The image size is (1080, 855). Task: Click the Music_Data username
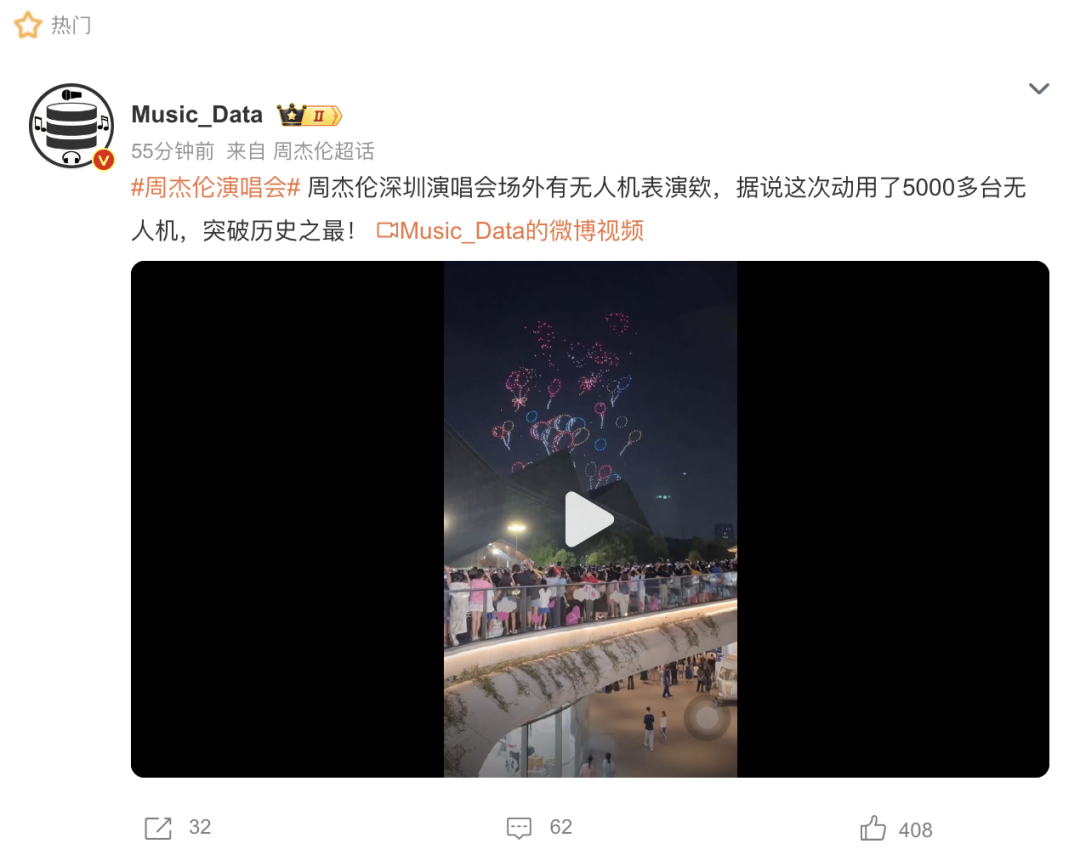click(197, 114)
